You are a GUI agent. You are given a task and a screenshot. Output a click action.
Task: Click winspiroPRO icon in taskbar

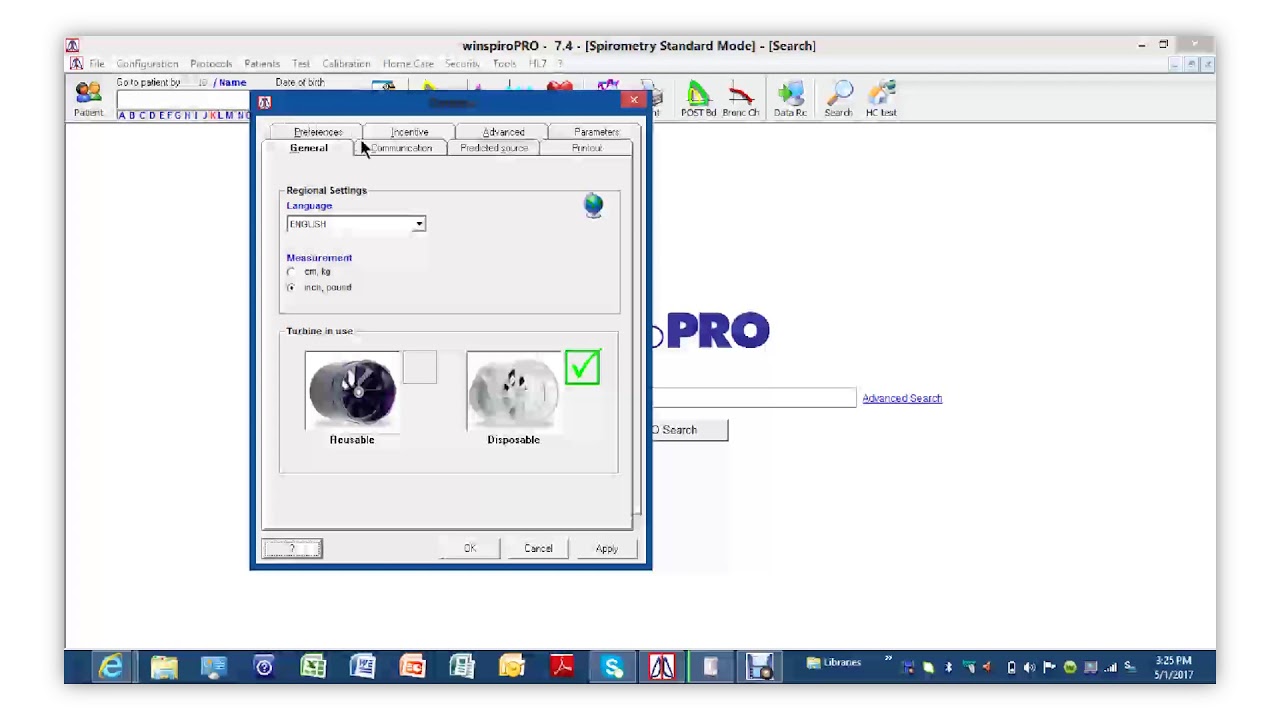click(x=661, y=667)
